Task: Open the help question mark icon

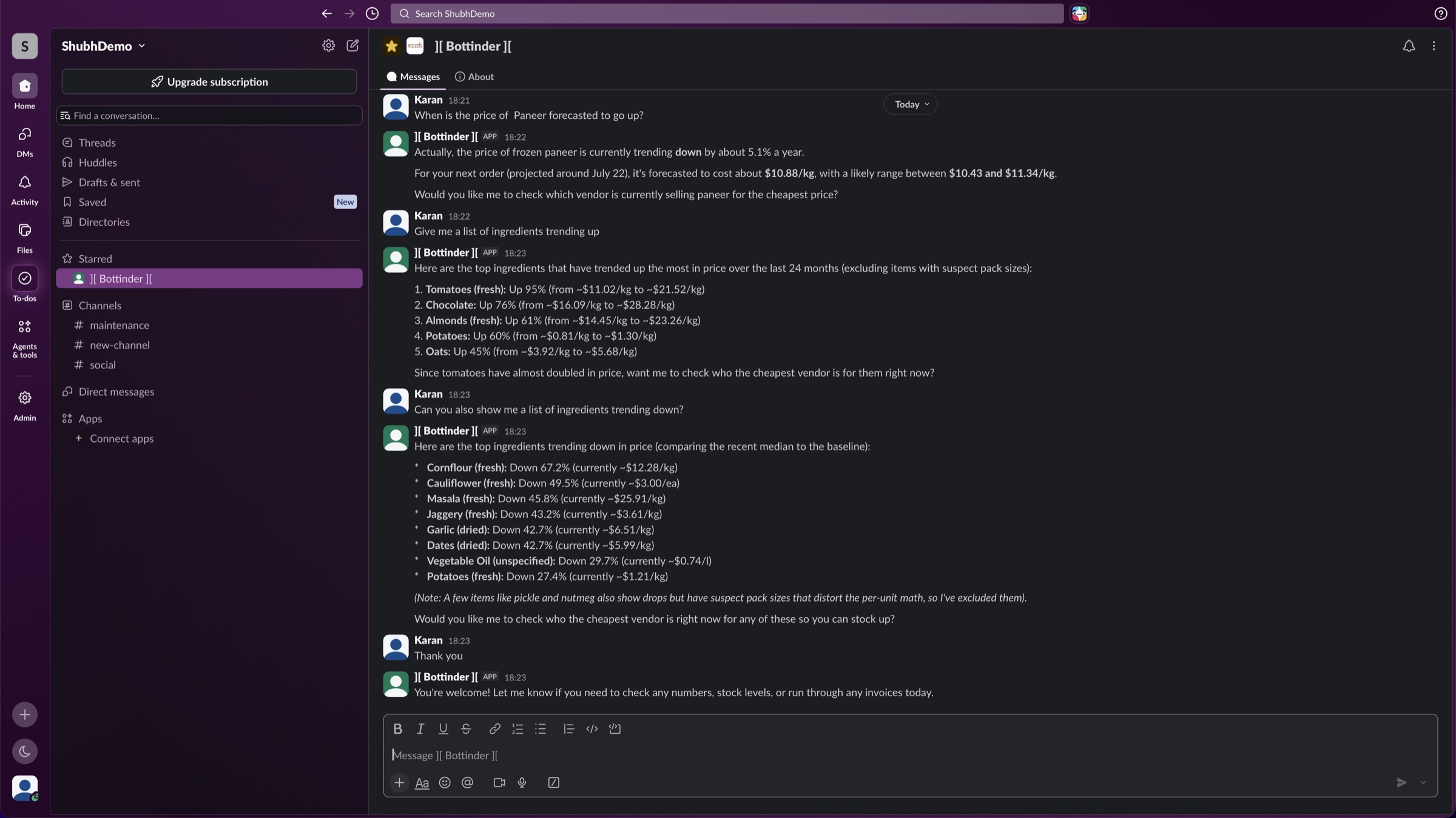Action: [1441, 13]
